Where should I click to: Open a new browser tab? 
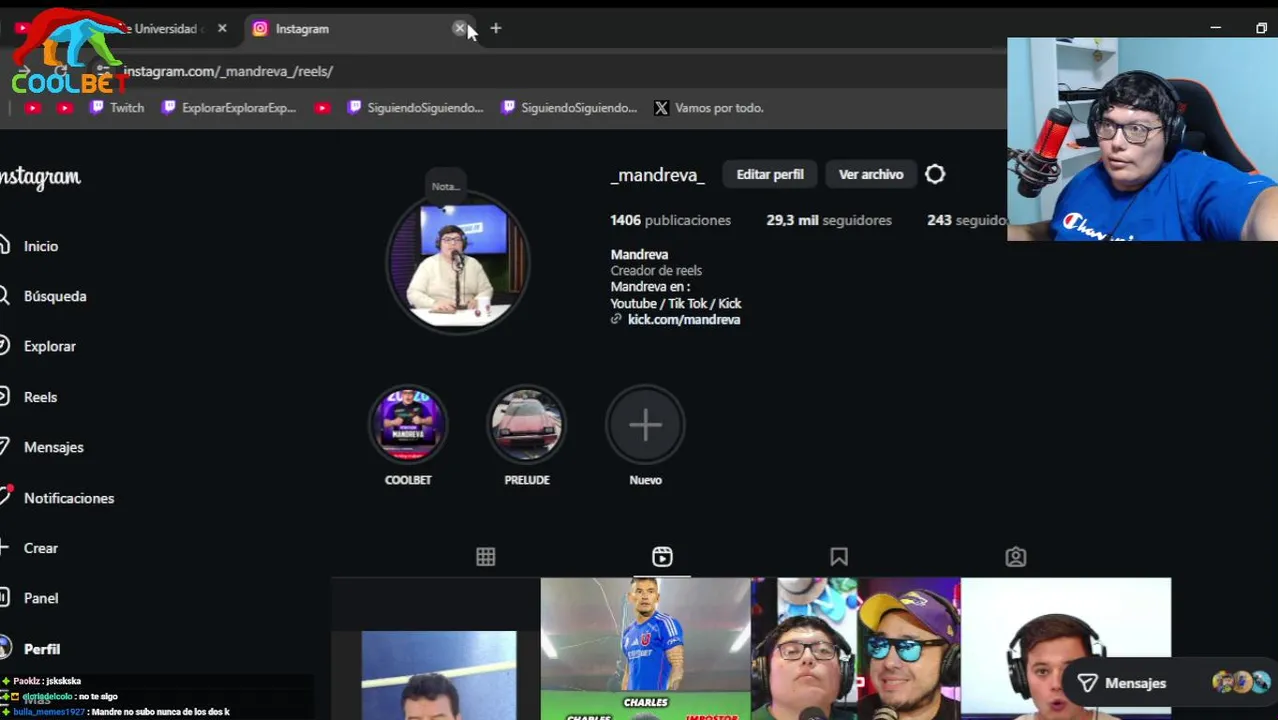(x=496, y=29)
